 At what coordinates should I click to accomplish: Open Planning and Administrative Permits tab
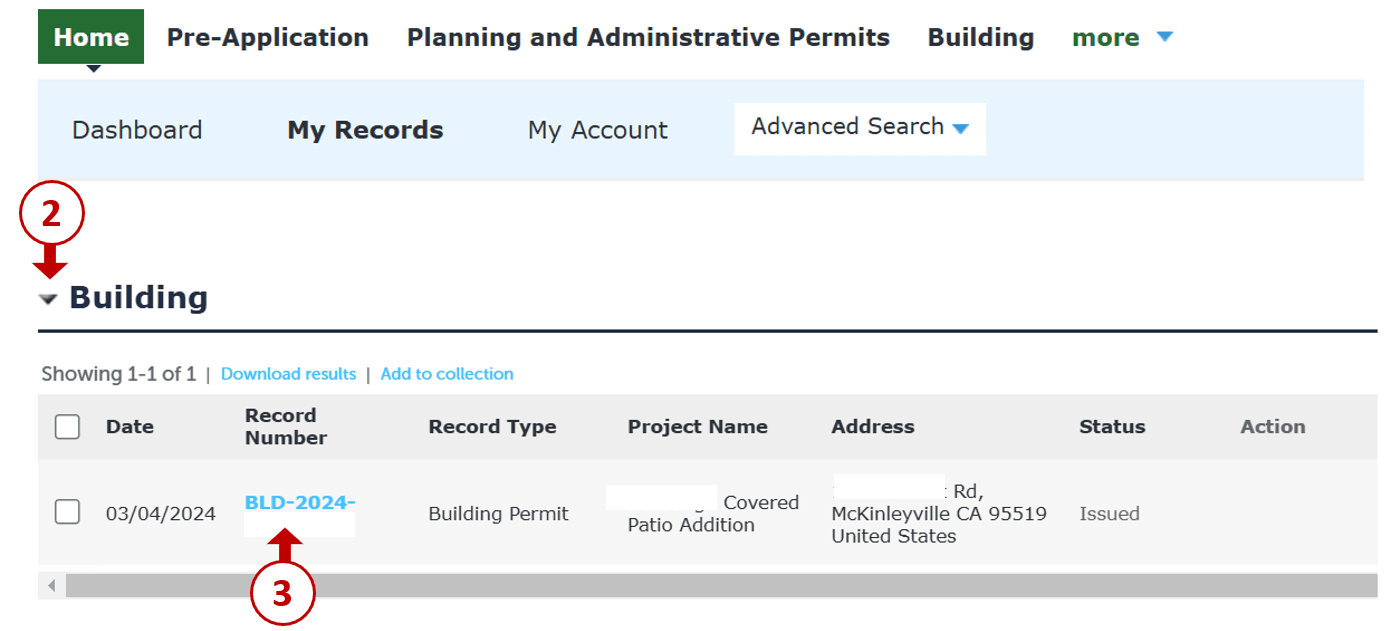[x=648, y=38]
